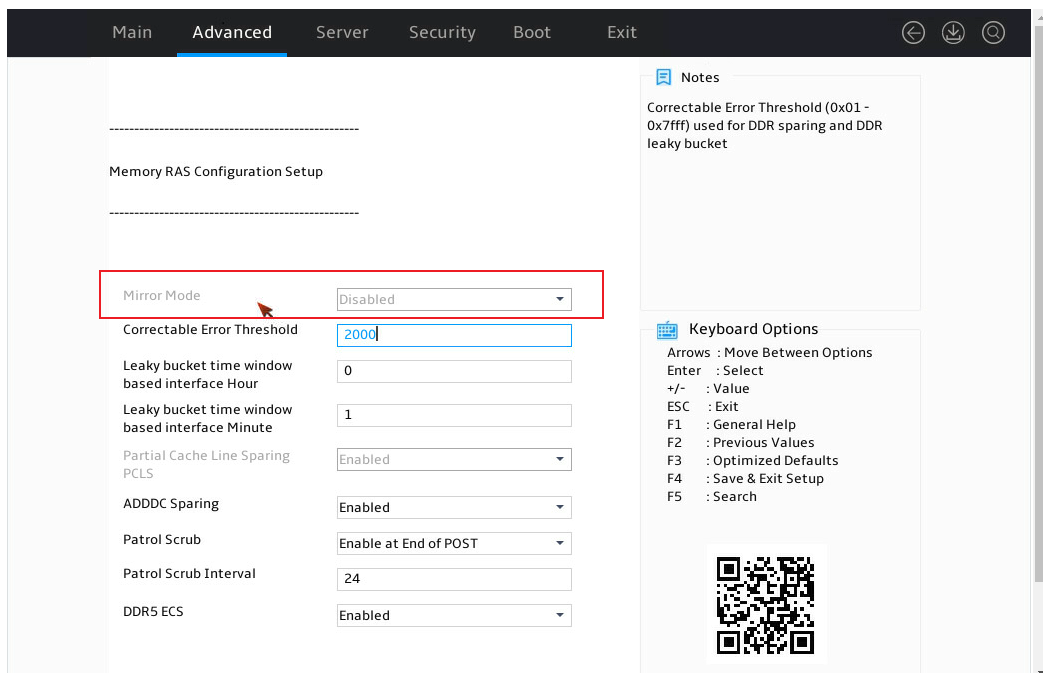Open the search magnifier icon in header
Viewport: 1043px width, 673px height.
point(992,33)
